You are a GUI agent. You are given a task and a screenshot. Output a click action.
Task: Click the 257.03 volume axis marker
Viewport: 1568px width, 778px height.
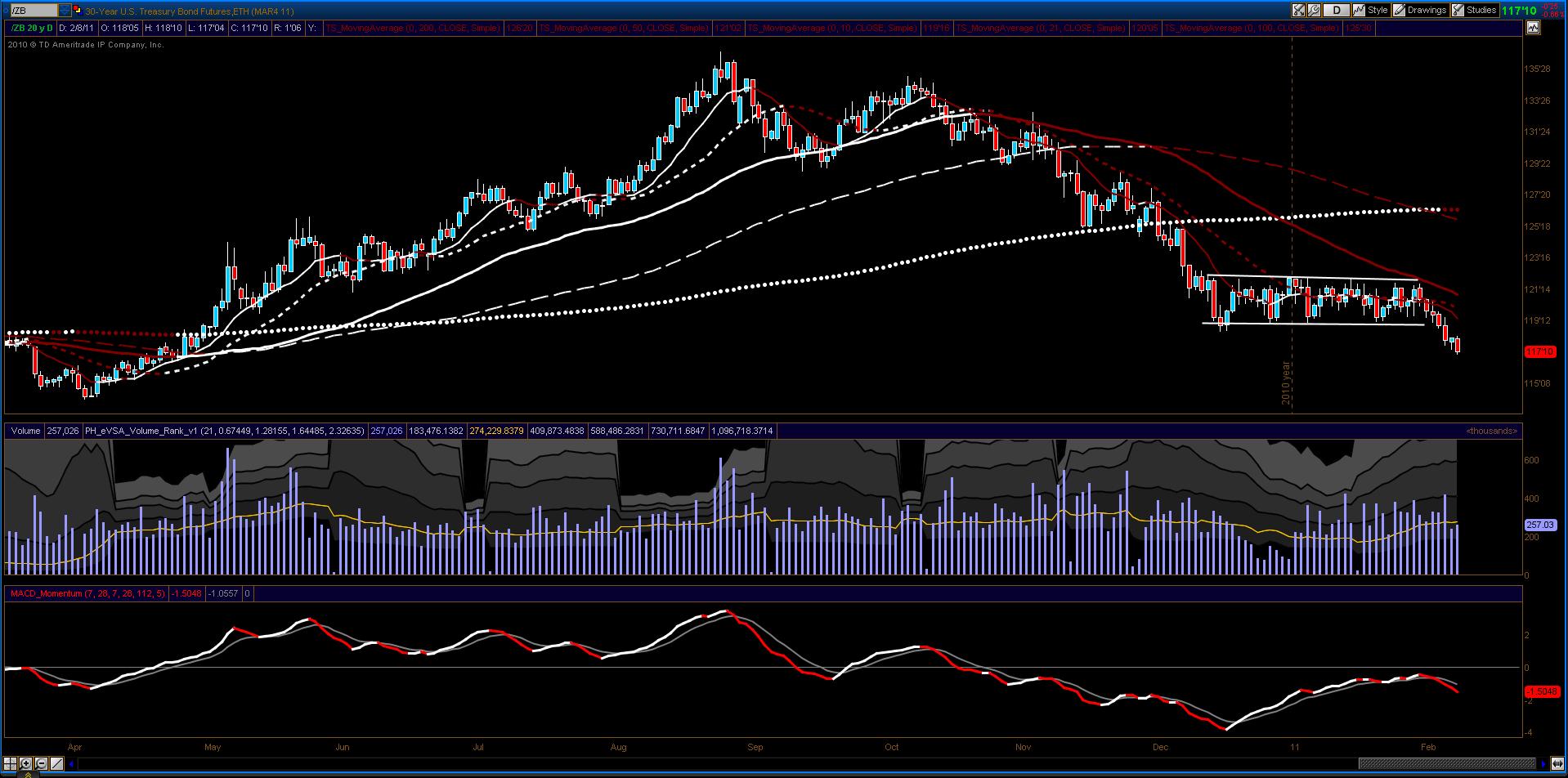coord(1539,525)
